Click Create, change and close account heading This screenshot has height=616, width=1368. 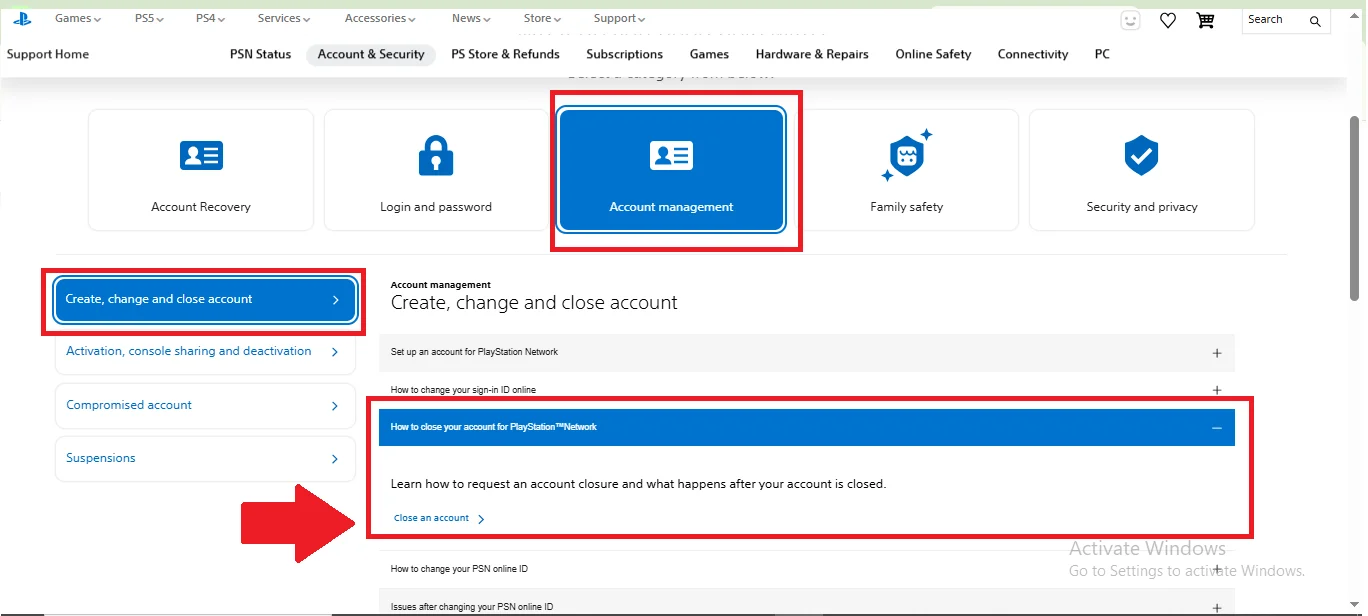click(534, 302)
